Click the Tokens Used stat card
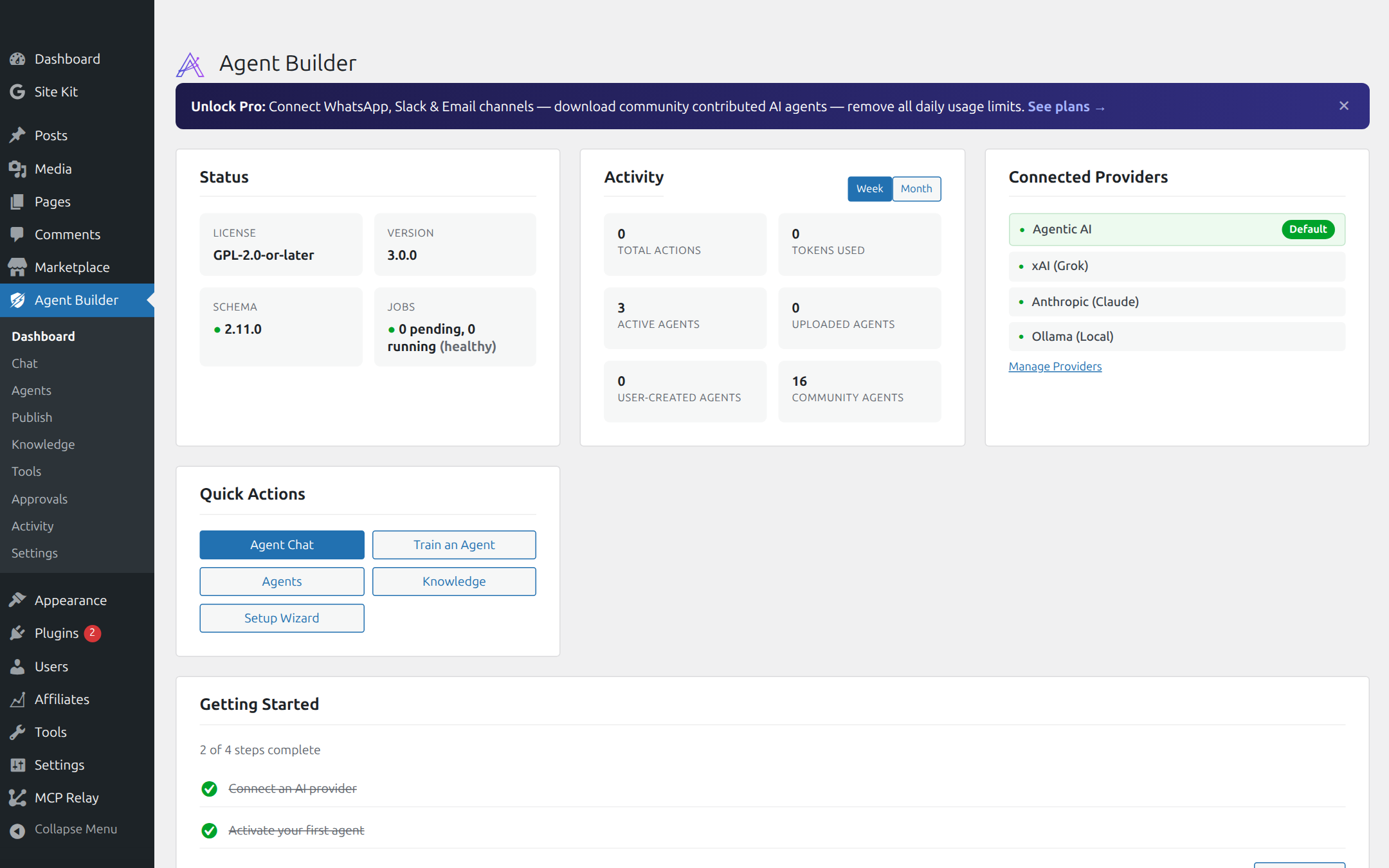The width and height of the screenshot is (1389, 868). click(859, 245)
